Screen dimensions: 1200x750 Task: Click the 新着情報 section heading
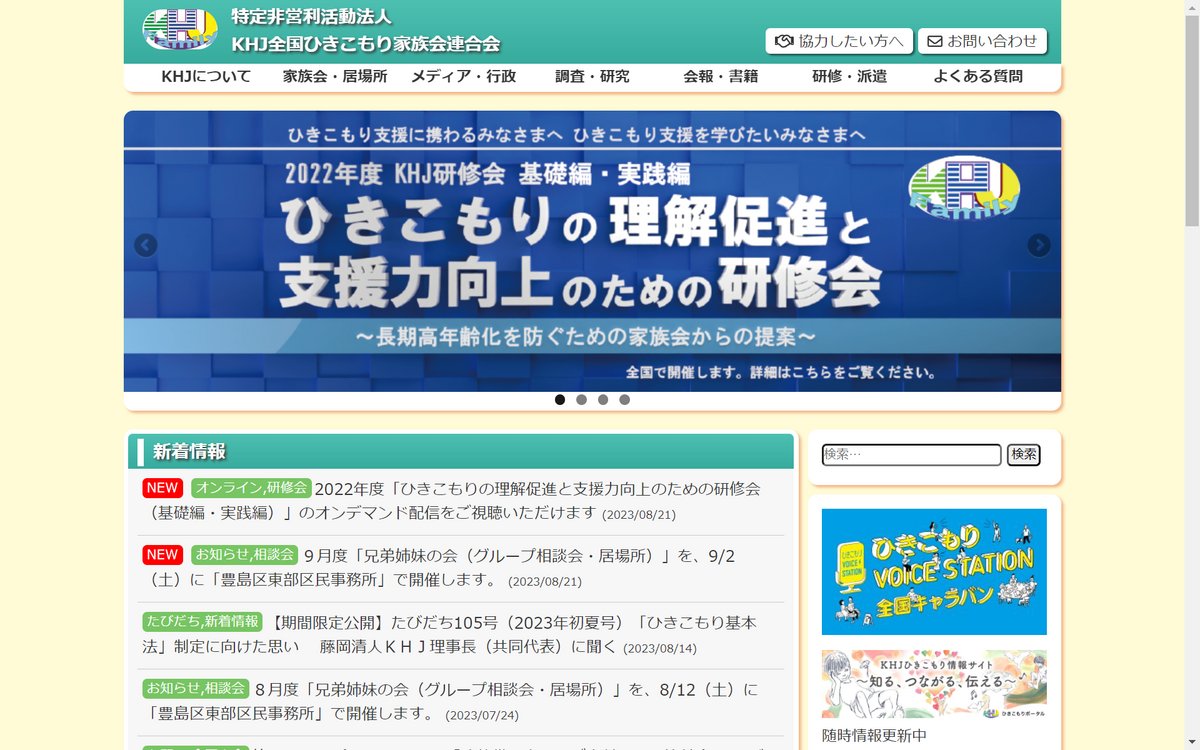[x=189, y=452]
